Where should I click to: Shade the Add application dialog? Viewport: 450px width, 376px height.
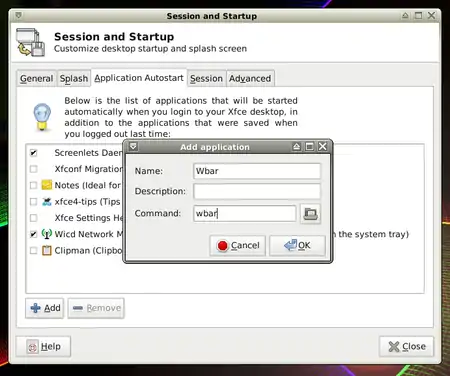[x=296, y=146]
